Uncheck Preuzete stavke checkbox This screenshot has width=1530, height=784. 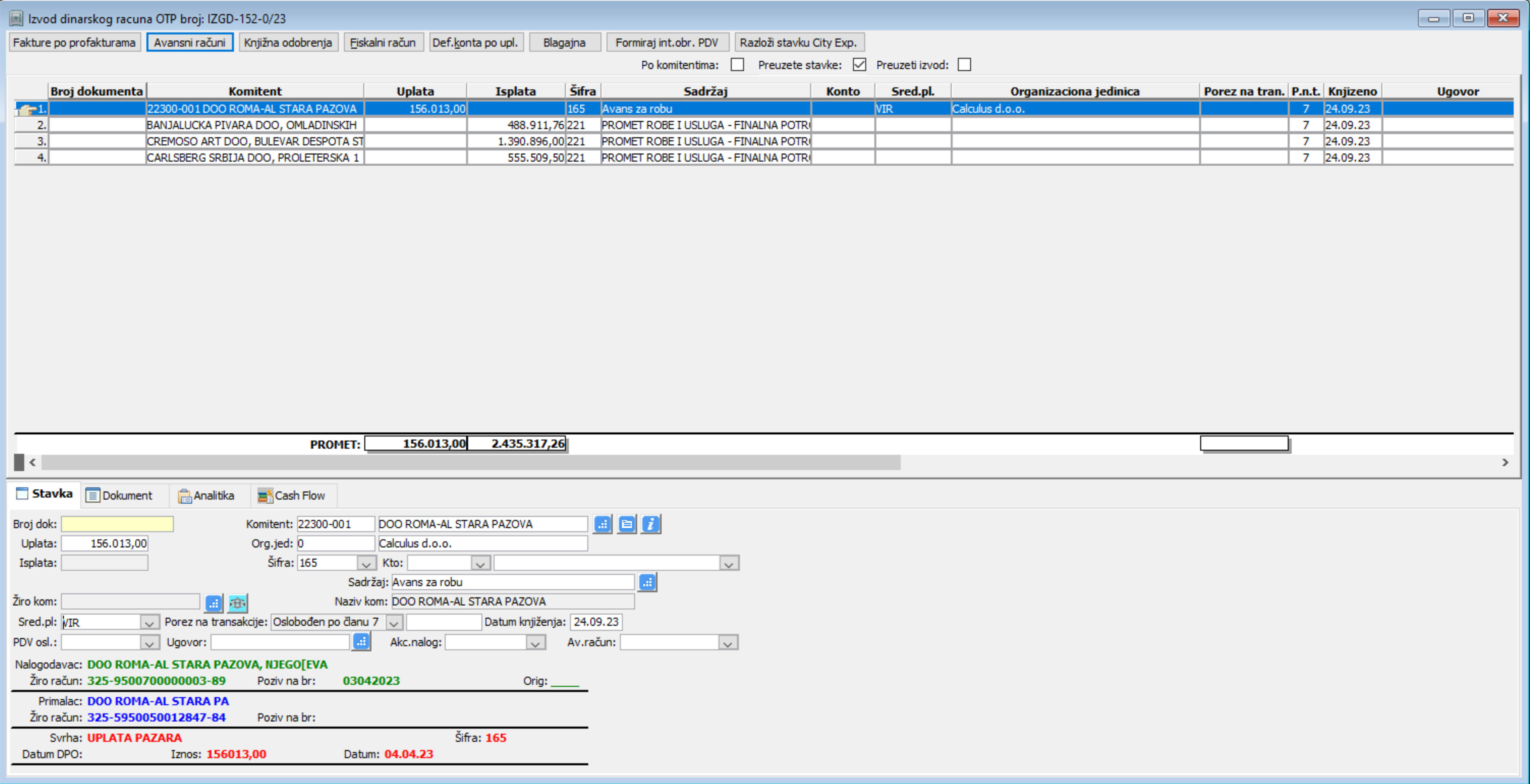click(859, 65)
